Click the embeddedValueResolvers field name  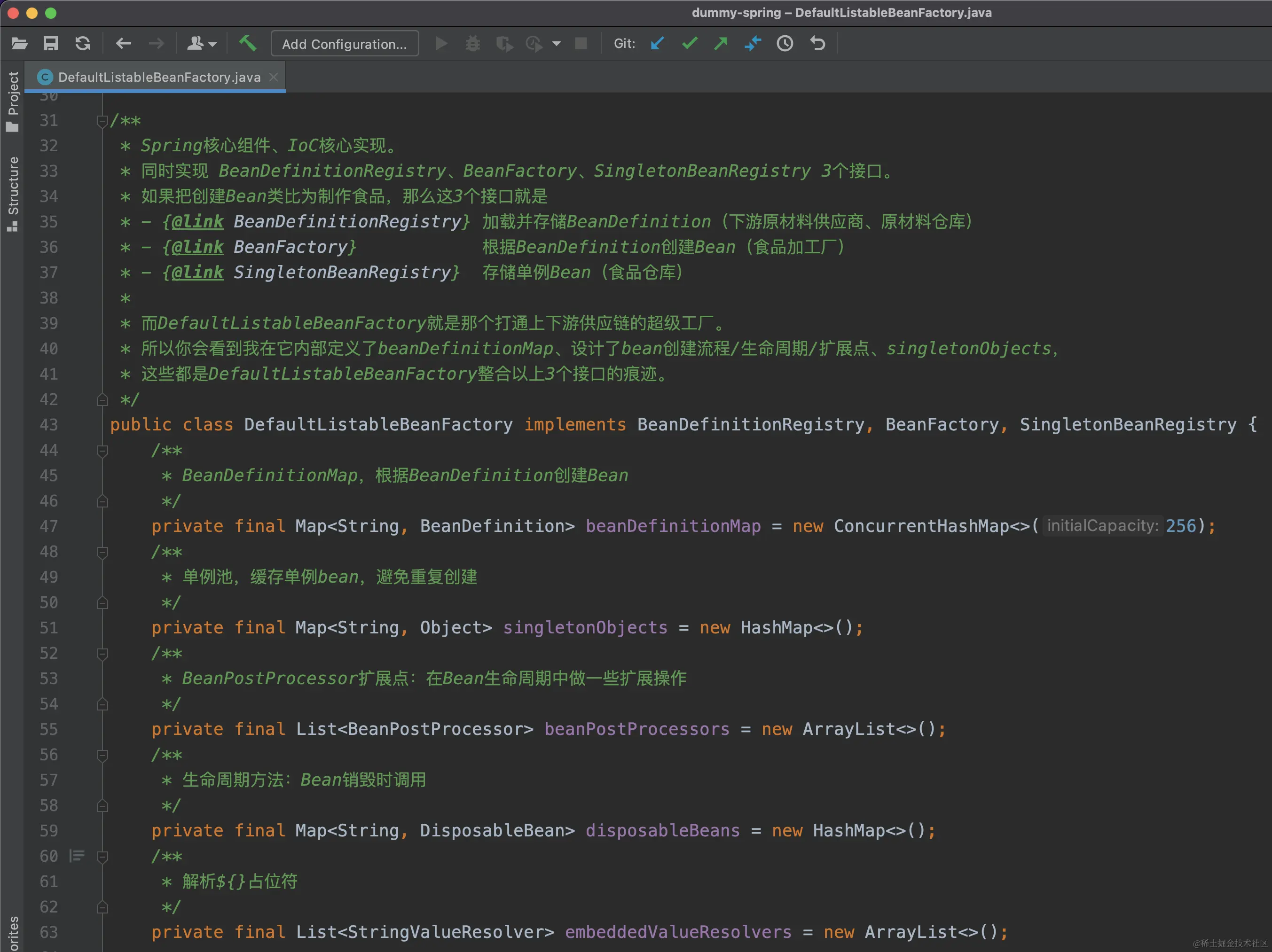(678, 932)
